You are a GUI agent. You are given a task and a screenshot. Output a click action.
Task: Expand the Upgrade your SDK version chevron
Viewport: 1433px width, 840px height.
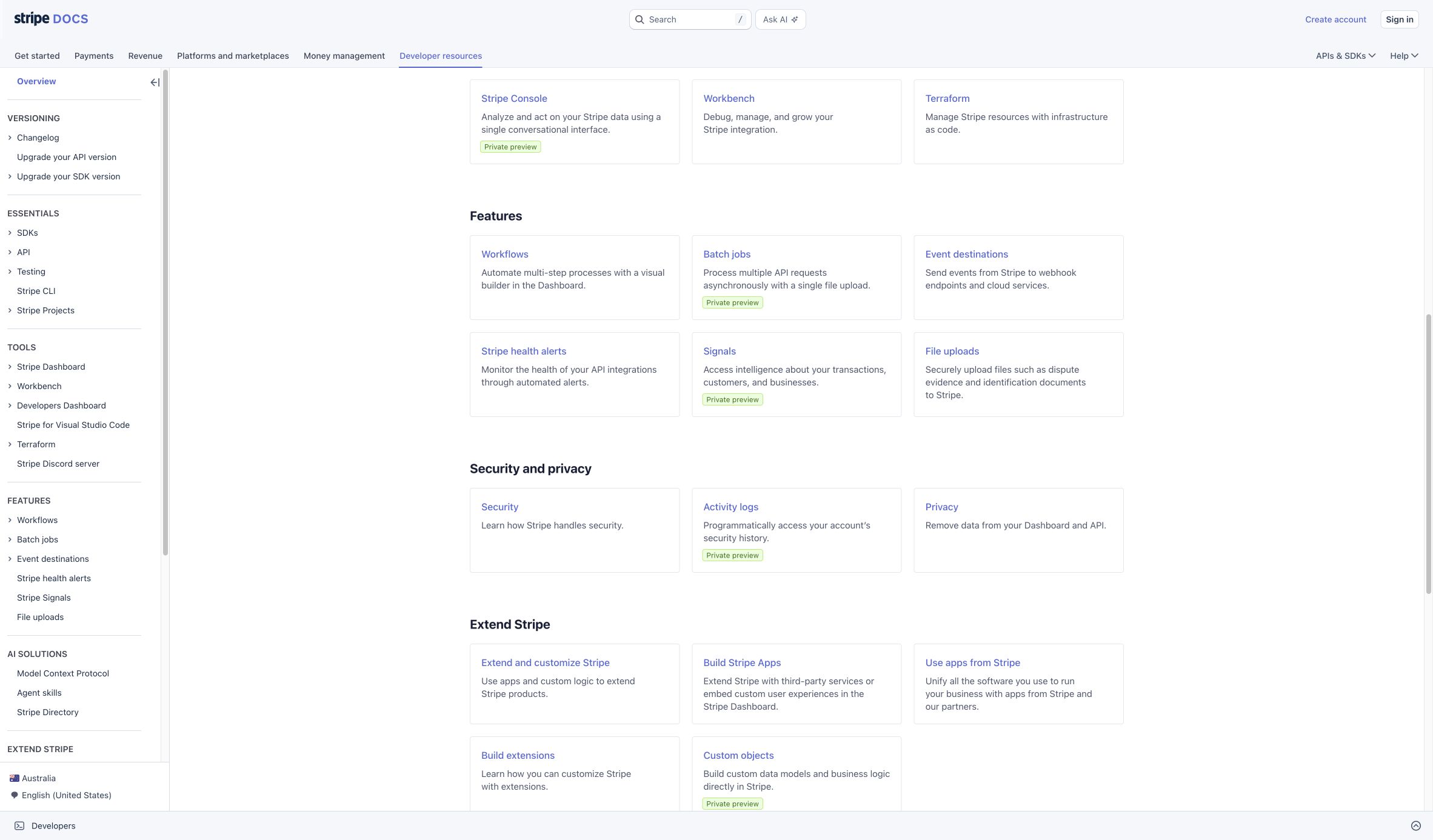pyautogui.click(x=10, y=176)
